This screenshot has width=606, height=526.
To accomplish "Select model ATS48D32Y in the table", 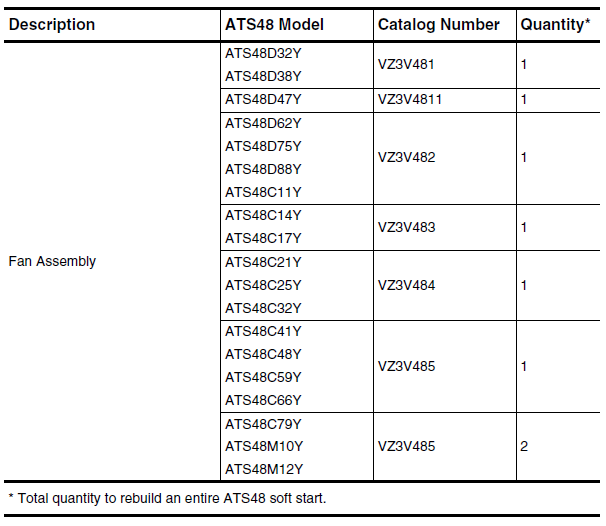I will (263, 53).
